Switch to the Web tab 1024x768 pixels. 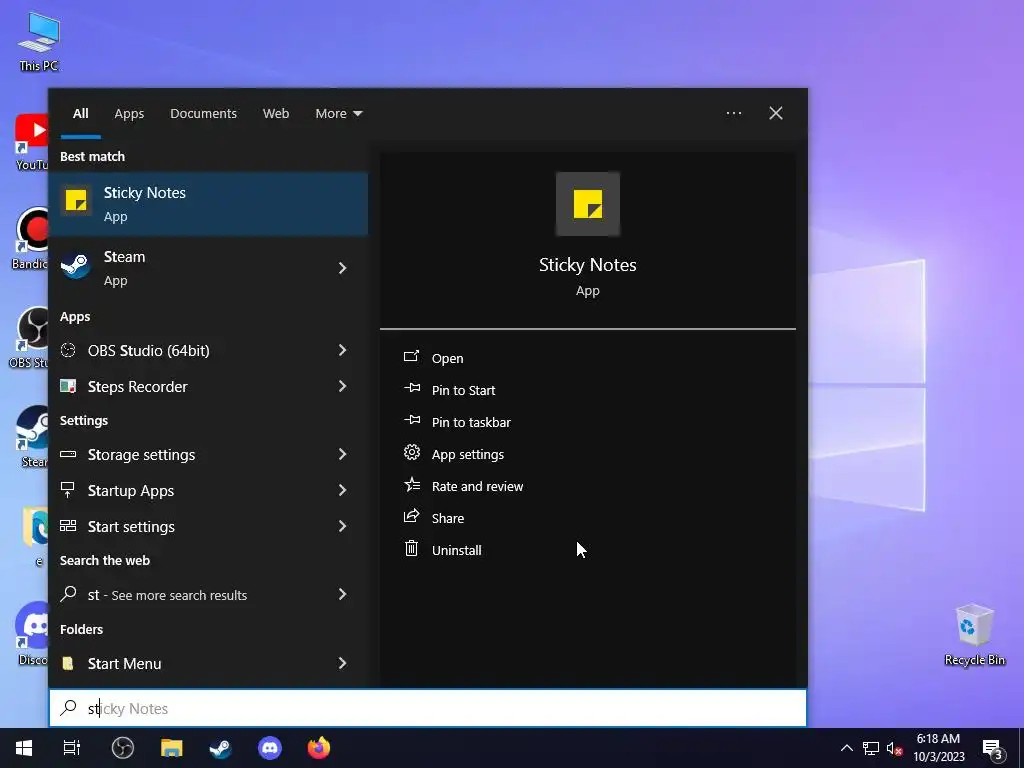[x=276, y=114]
